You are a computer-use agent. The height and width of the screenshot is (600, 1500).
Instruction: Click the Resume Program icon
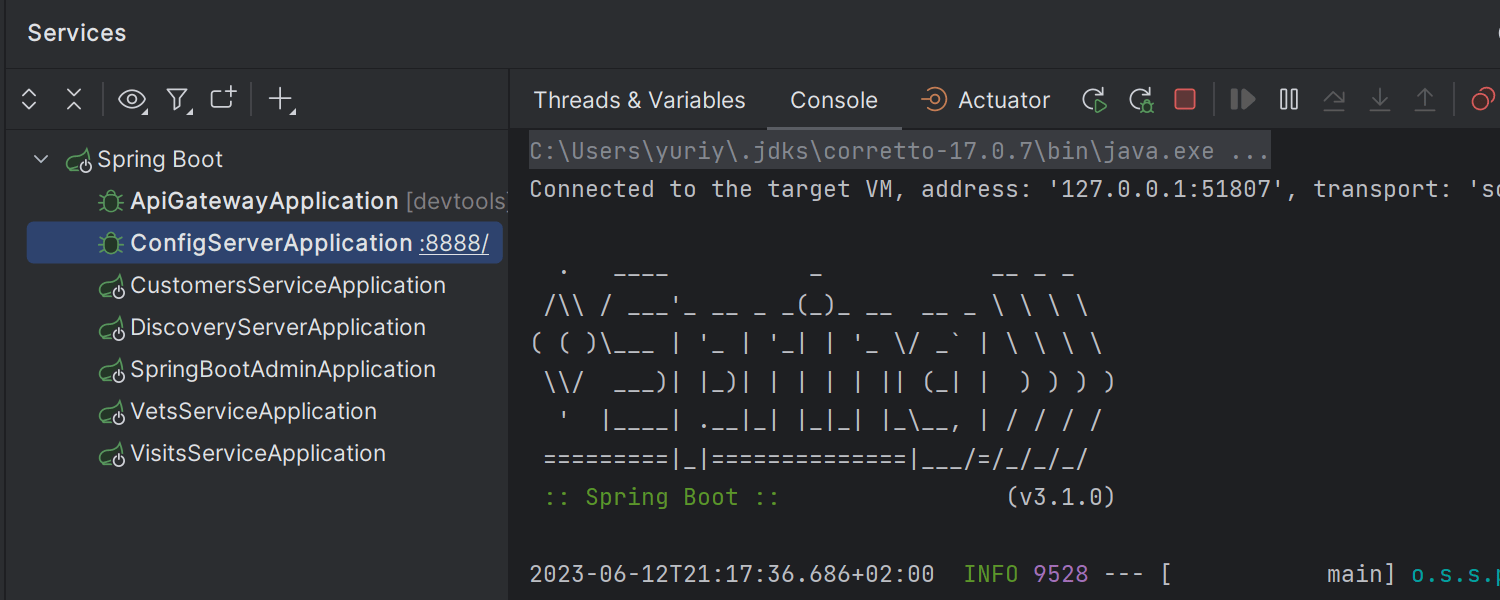(1243, 99)
